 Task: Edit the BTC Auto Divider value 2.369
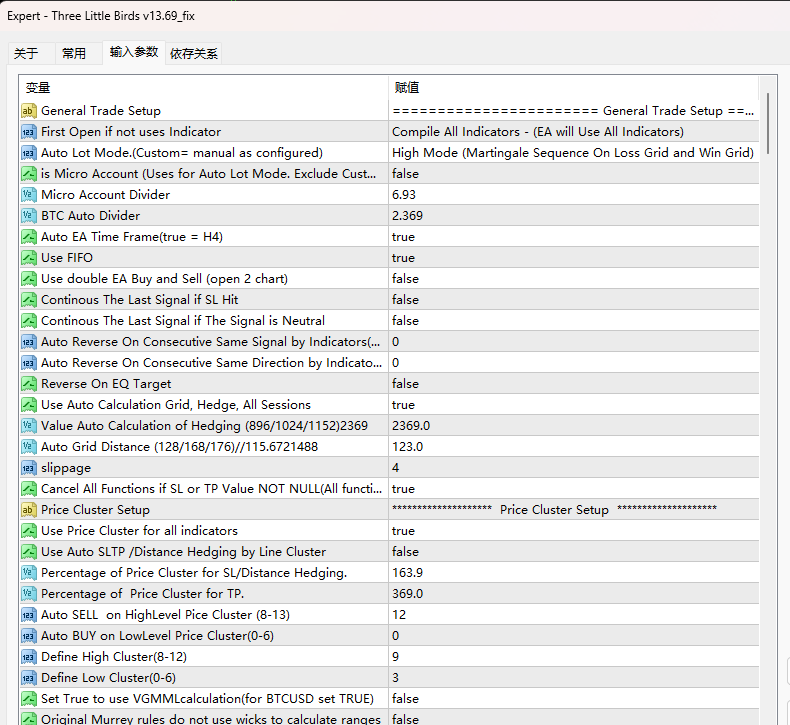pyautogui.click(x=574, y=216)
